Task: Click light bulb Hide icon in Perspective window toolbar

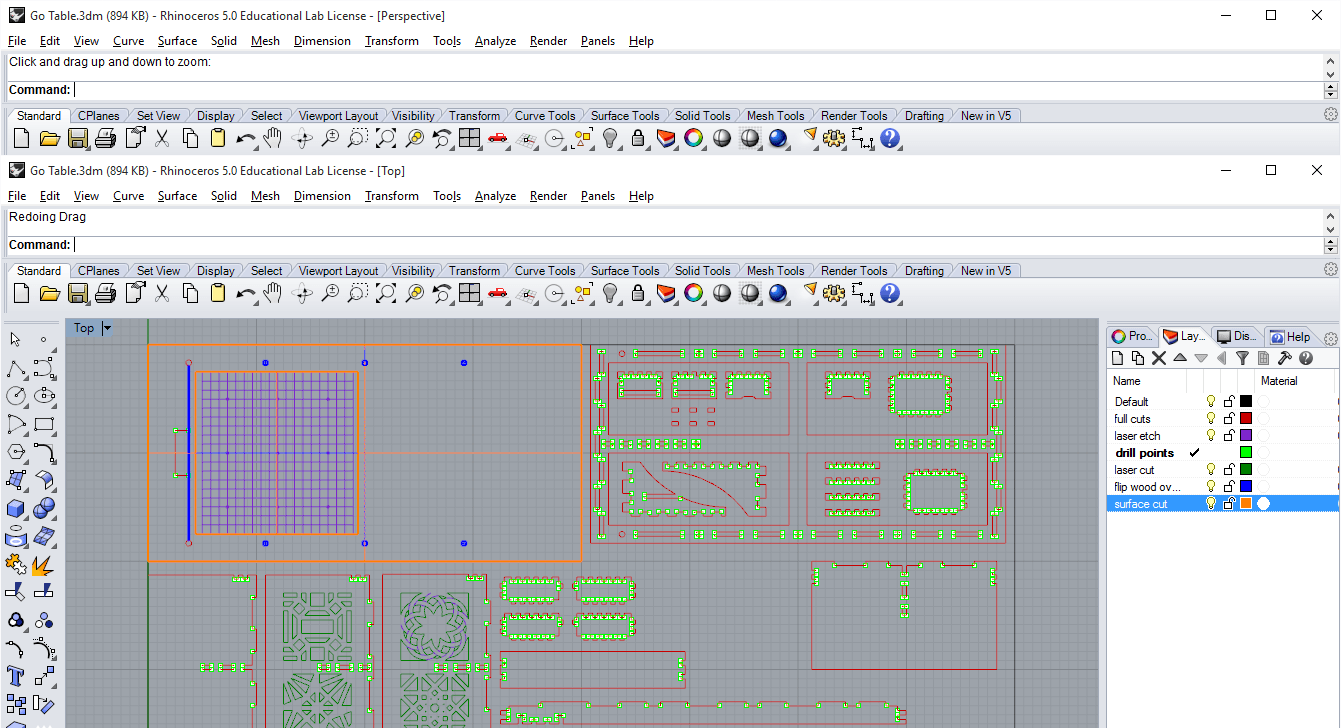Action: [610, 138]
